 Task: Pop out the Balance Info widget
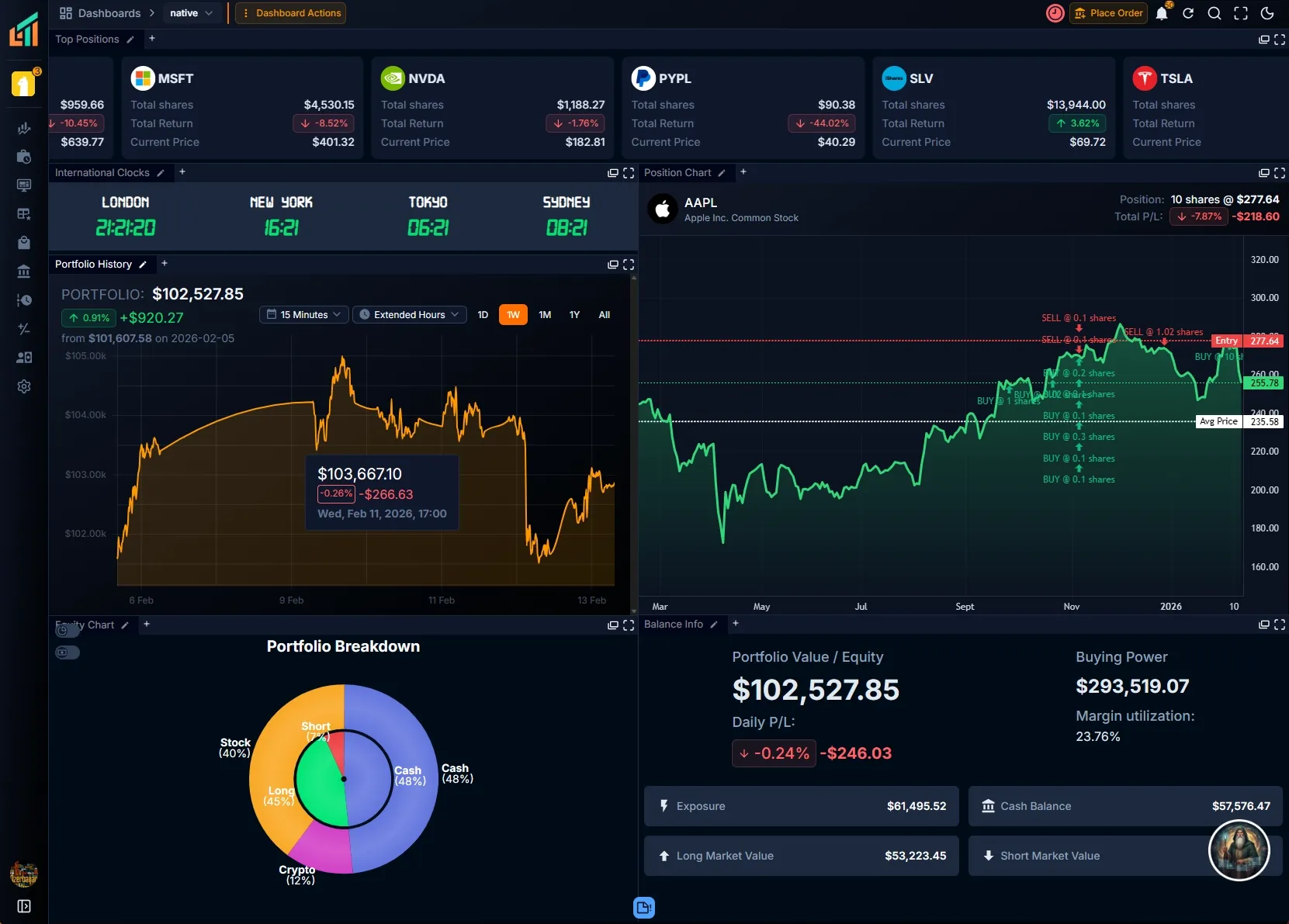tap(1264, 625)
